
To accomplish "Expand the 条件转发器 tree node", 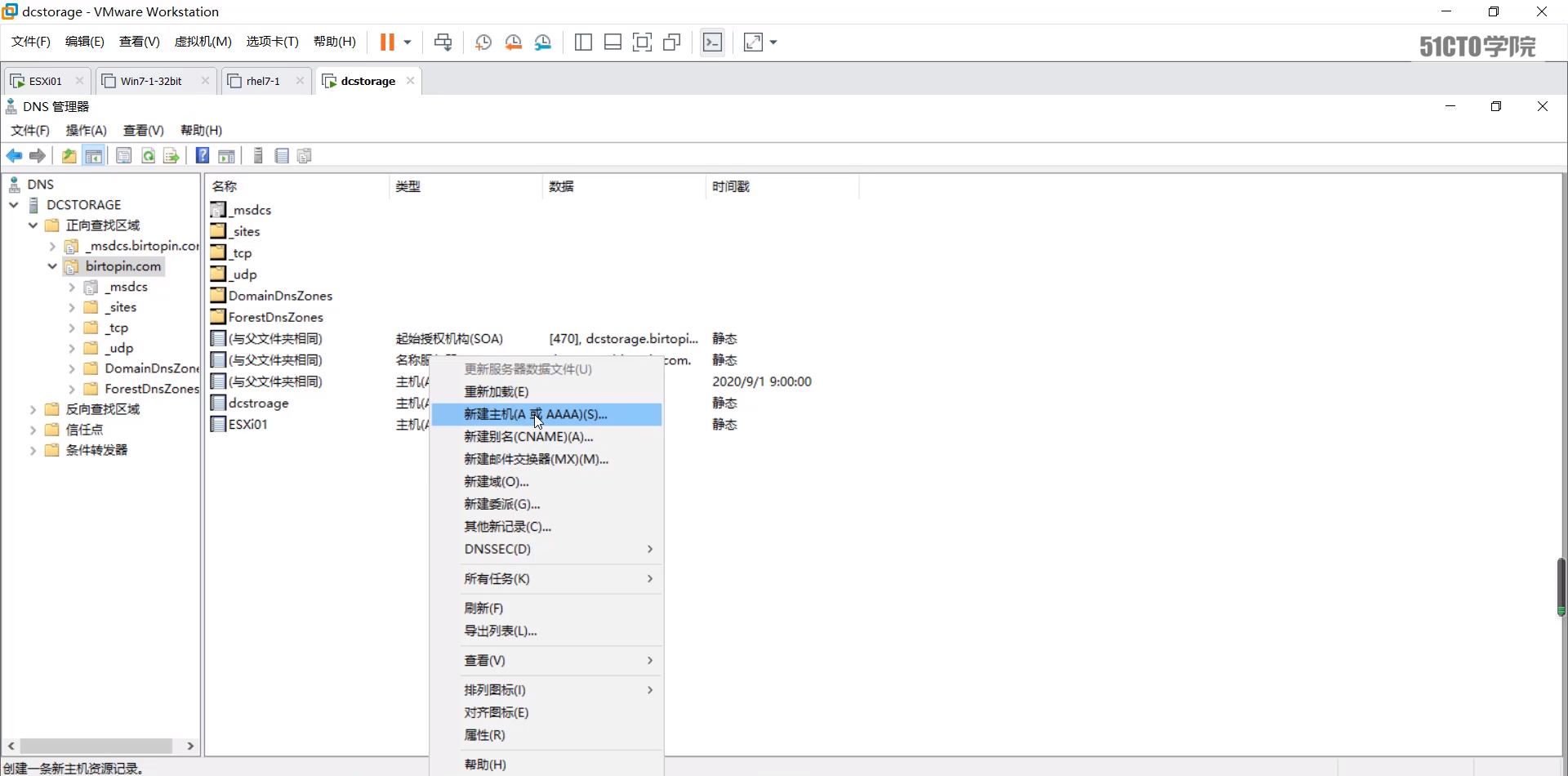I will click(x=33, y=450).
